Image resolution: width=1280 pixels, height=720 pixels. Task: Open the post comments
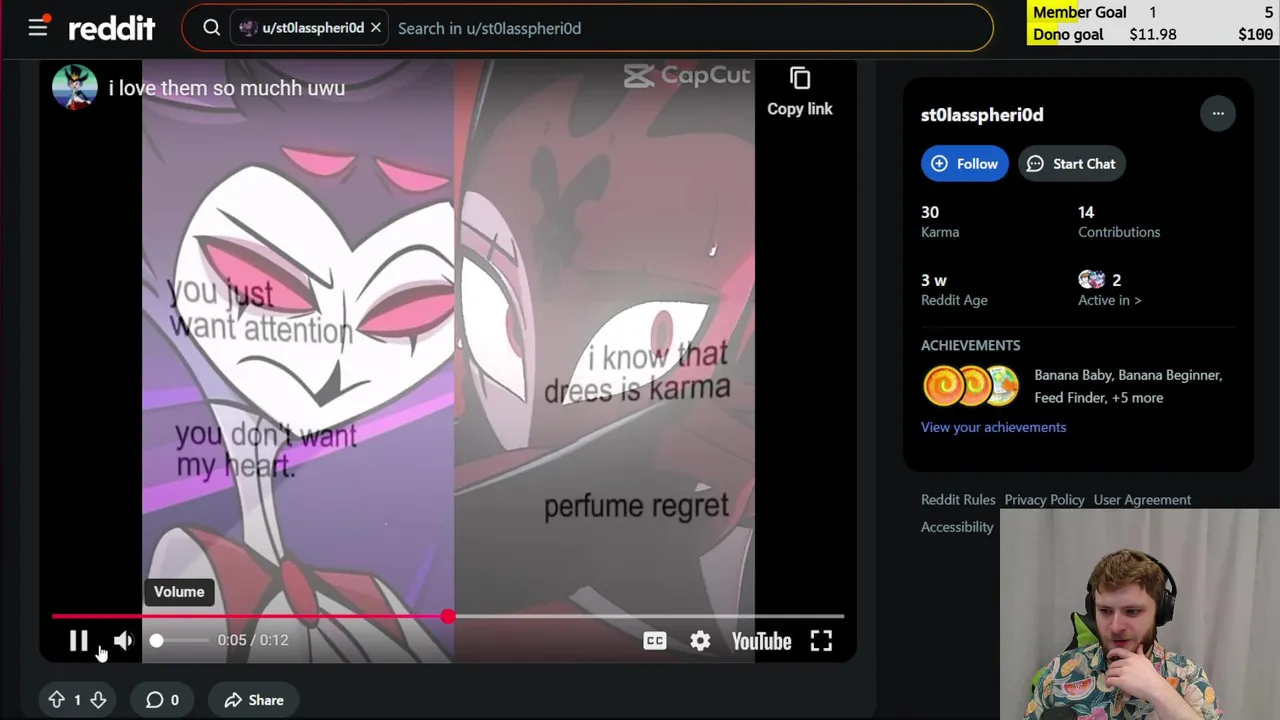click(164, 700)
